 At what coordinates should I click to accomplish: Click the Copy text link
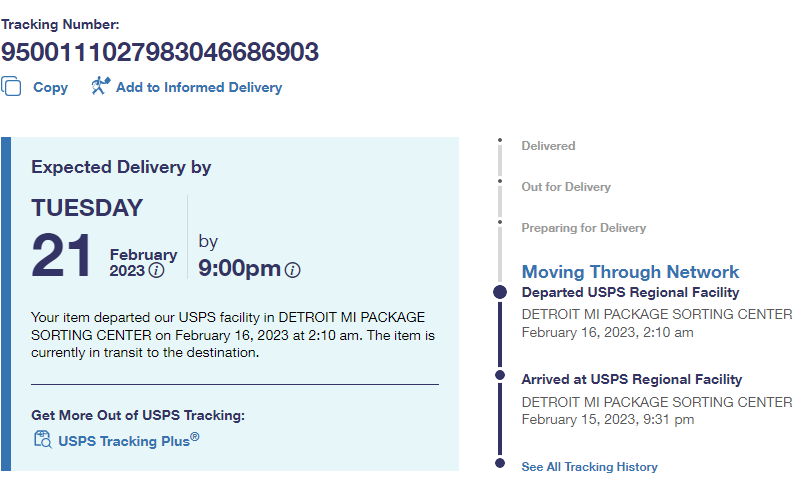50,87
